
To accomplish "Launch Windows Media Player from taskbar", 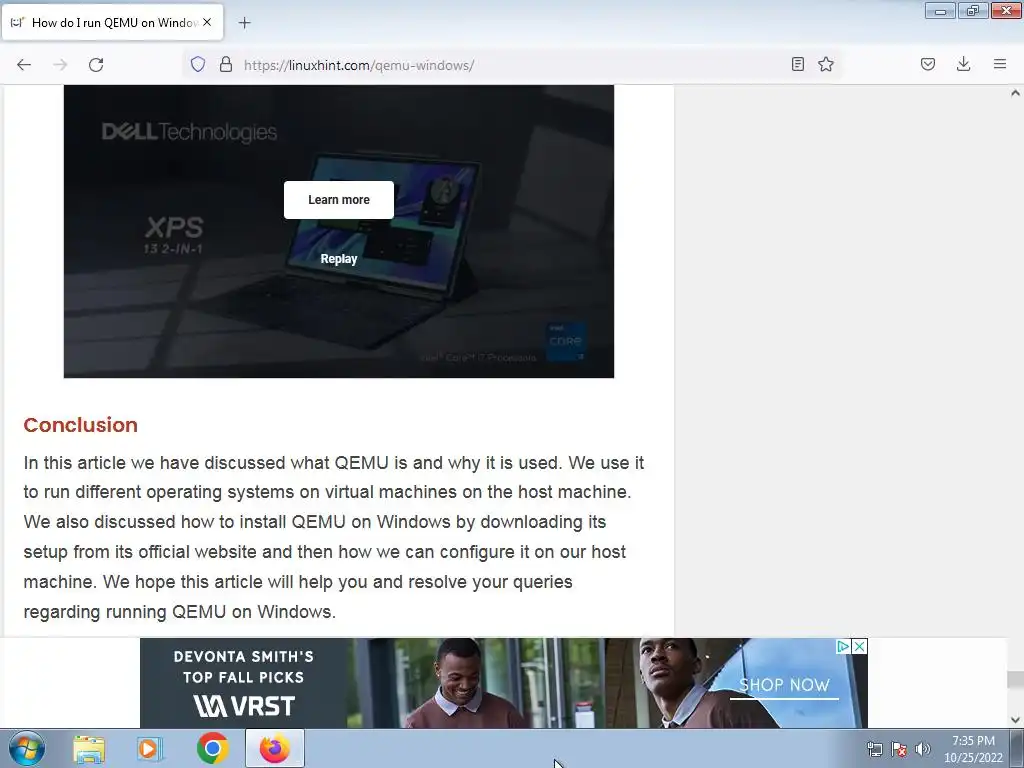I will click(x=150, y=749).
